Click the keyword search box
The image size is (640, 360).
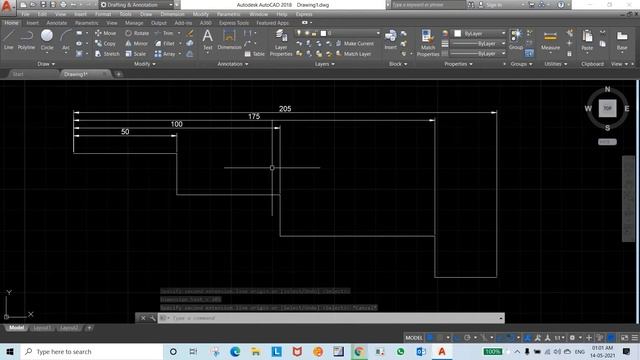pos(428,5)
